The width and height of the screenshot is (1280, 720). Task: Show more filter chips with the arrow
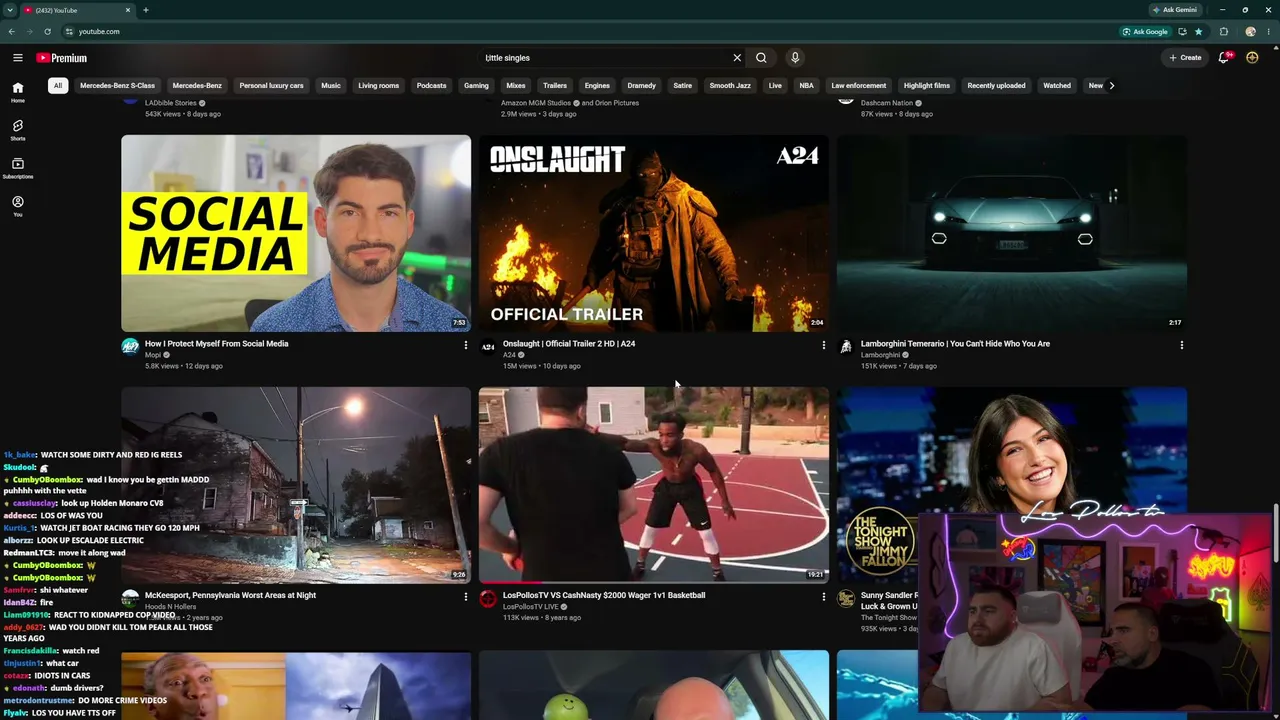[1111, 86]
